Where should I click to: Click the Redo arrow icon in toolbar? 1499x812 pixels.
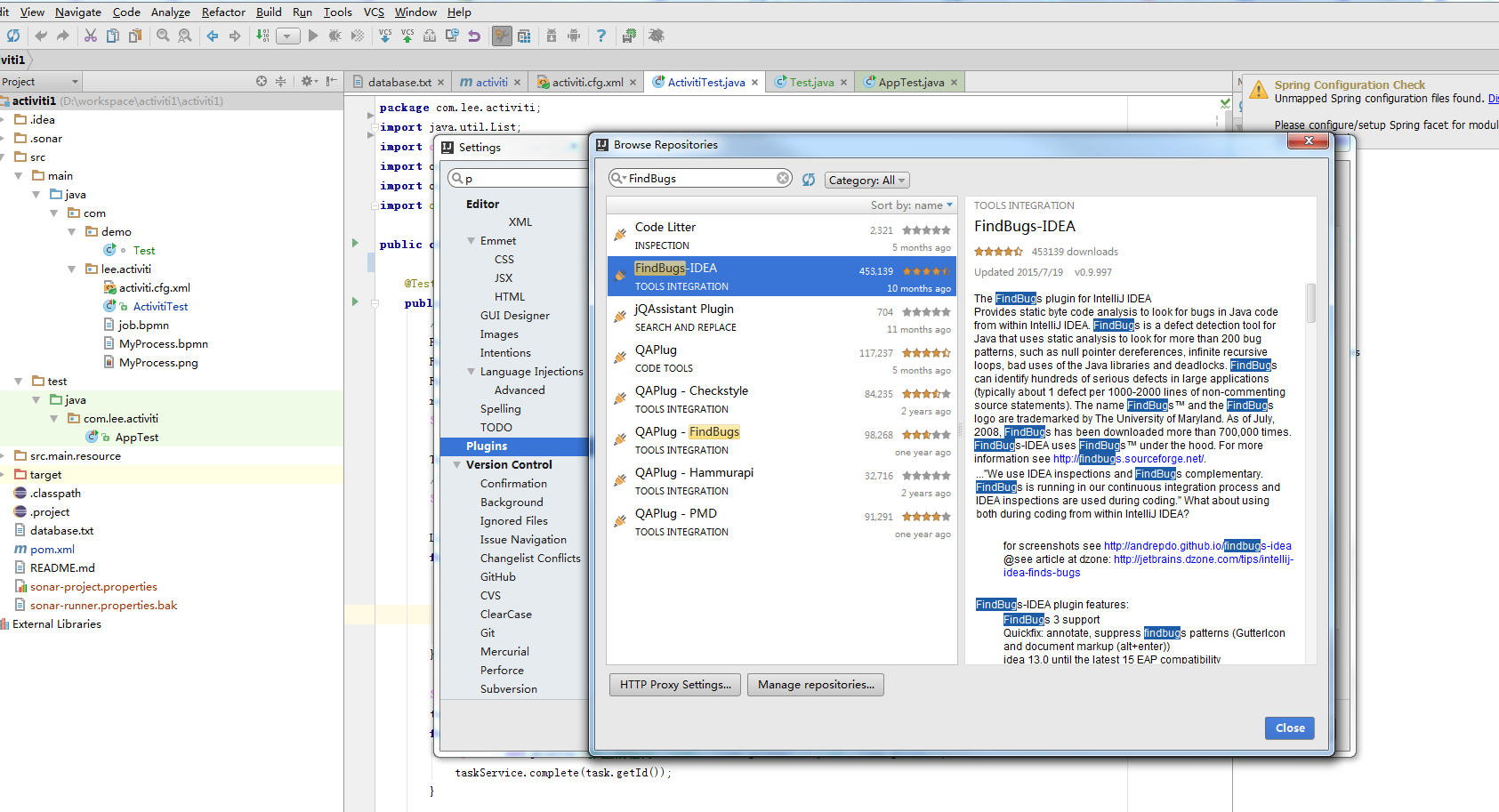(62, 36)
